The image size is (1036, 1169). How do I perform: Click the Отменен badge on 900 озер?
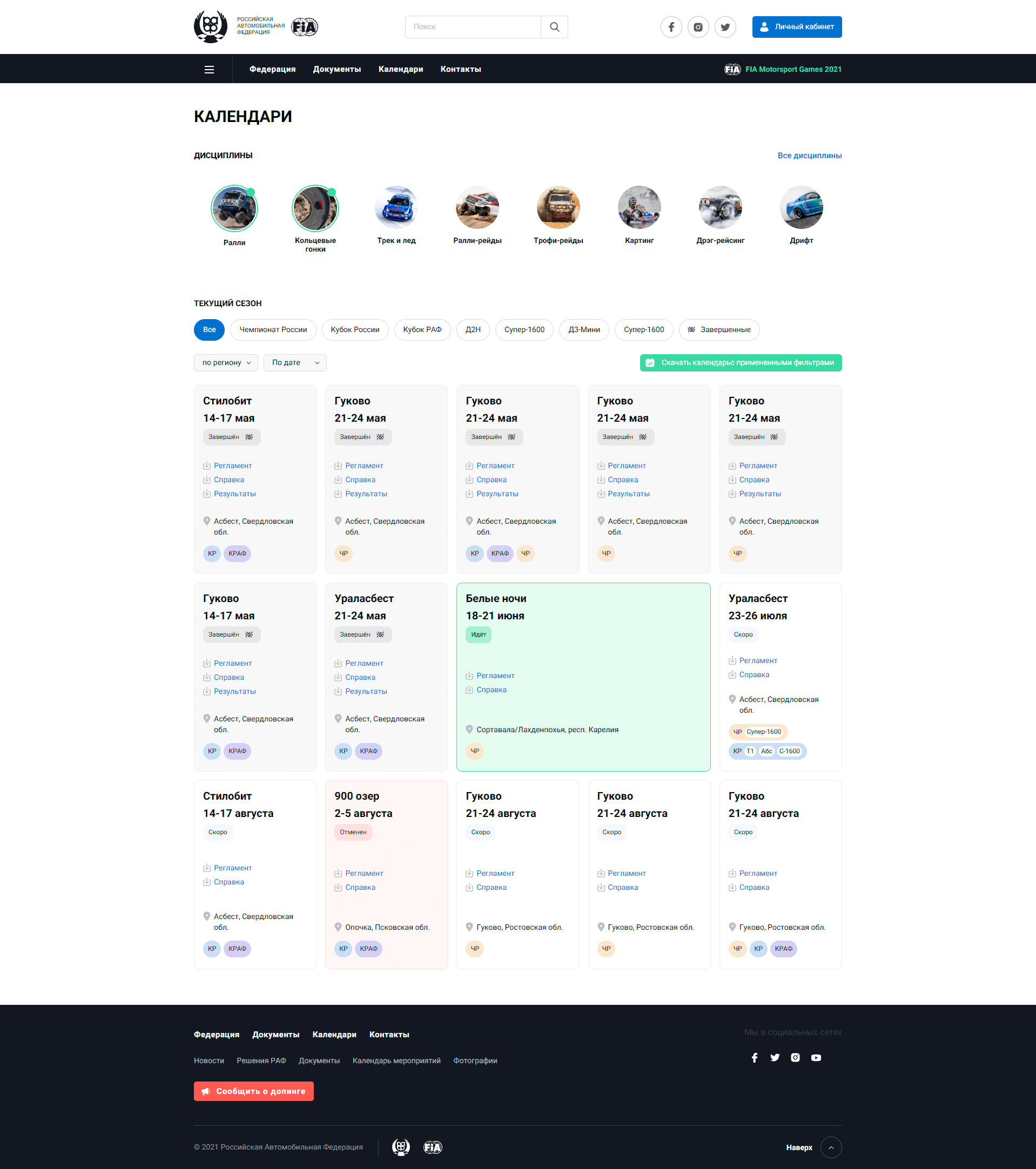(353, 832)
